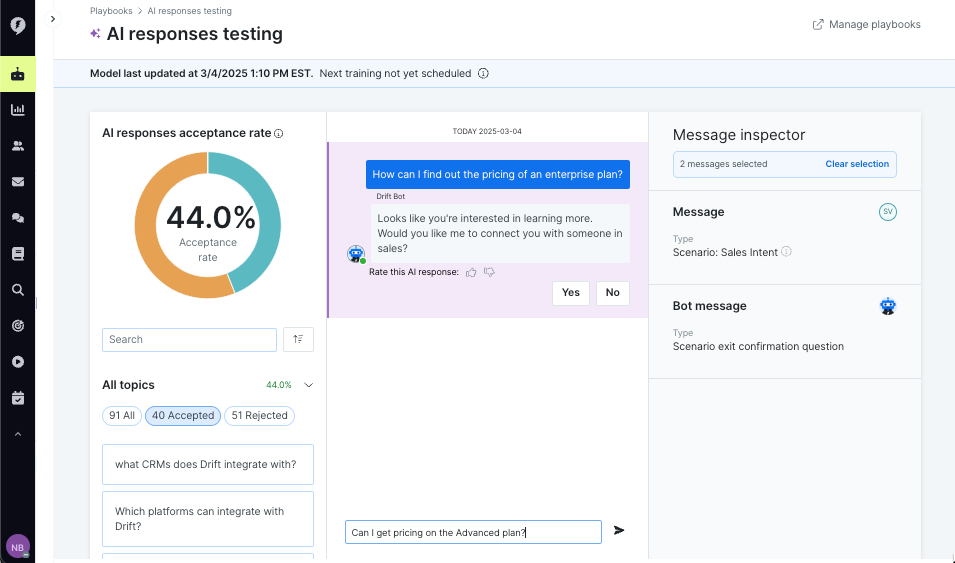
Task: Click bot avatar in Bot message section
Action: tap(887, 306)
